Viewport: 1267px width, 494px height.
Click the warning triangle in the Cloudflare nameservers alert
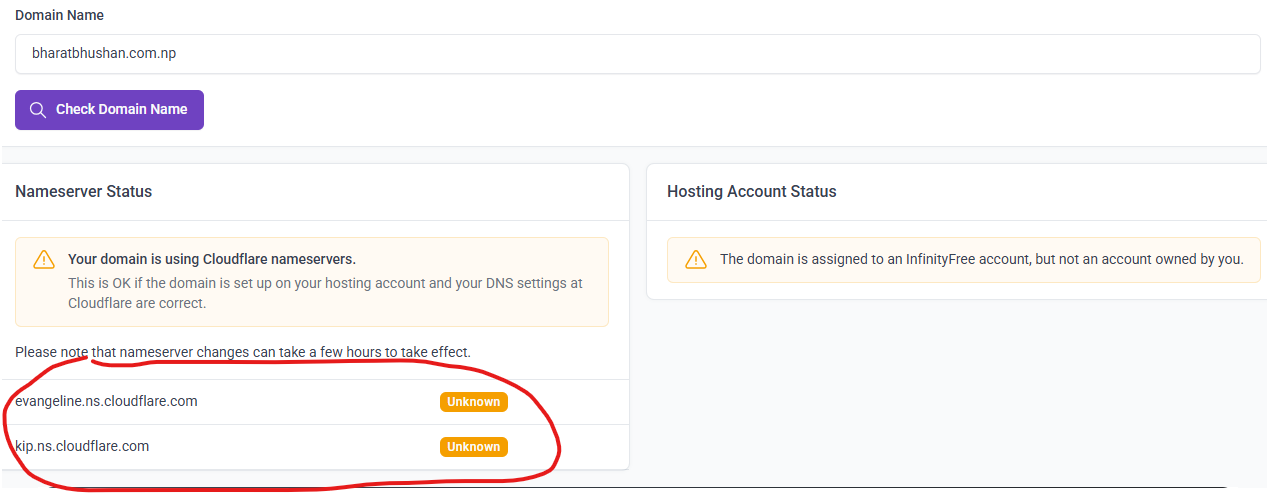(x=44, y=260)
